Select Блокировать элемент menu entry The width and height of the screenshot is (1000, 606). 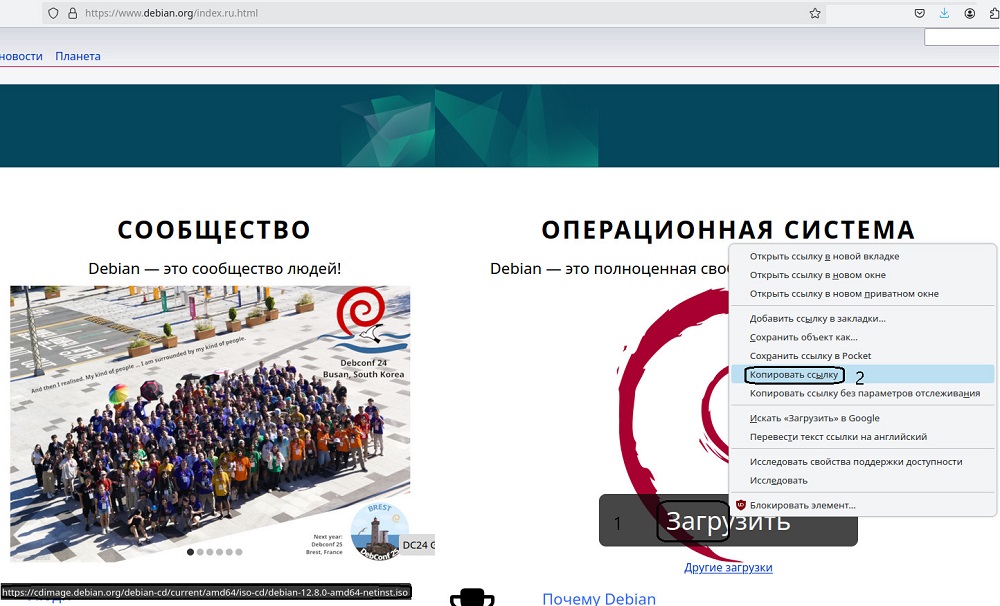tap(862, 505)
